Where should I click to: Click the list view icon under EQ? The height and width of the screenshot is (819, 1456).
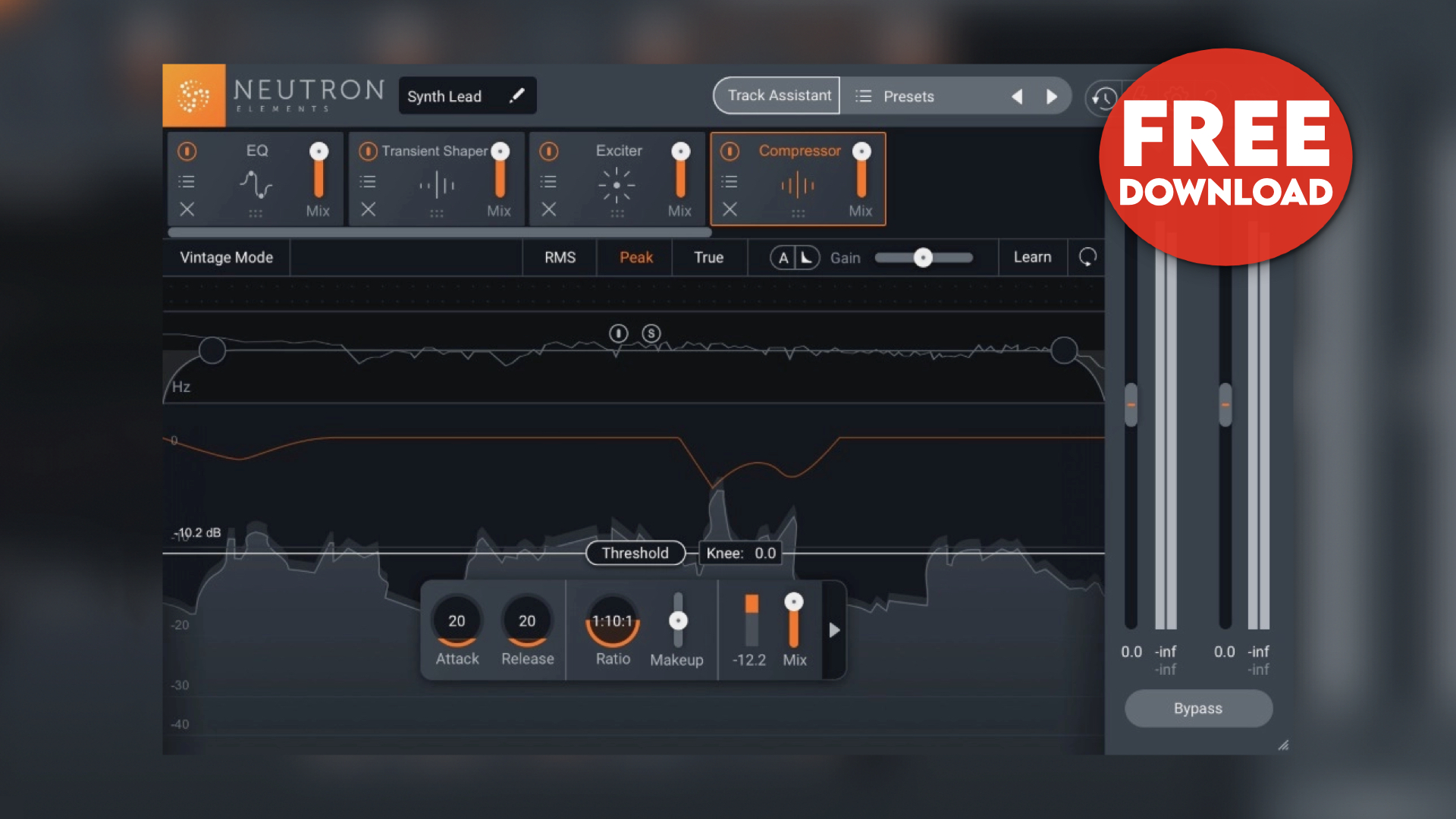186,181
